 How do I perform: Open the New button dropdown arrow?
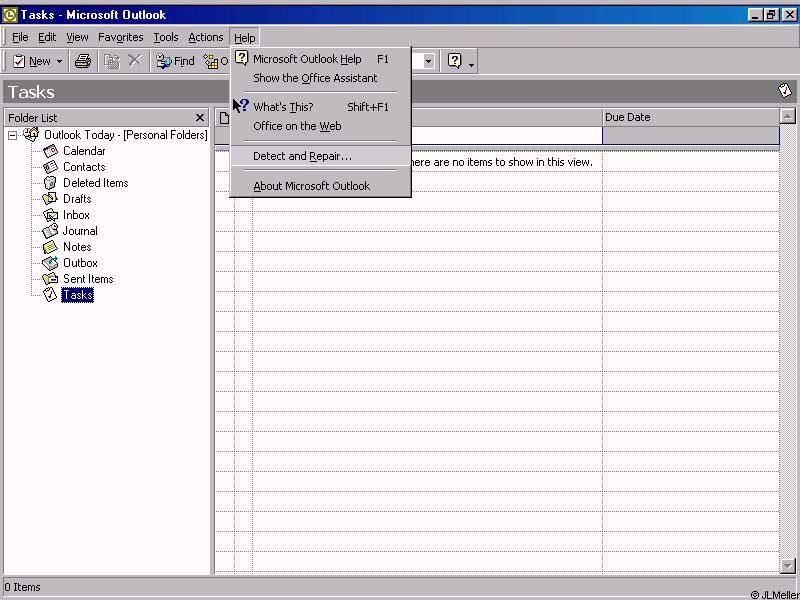click(x=59, y=62)
